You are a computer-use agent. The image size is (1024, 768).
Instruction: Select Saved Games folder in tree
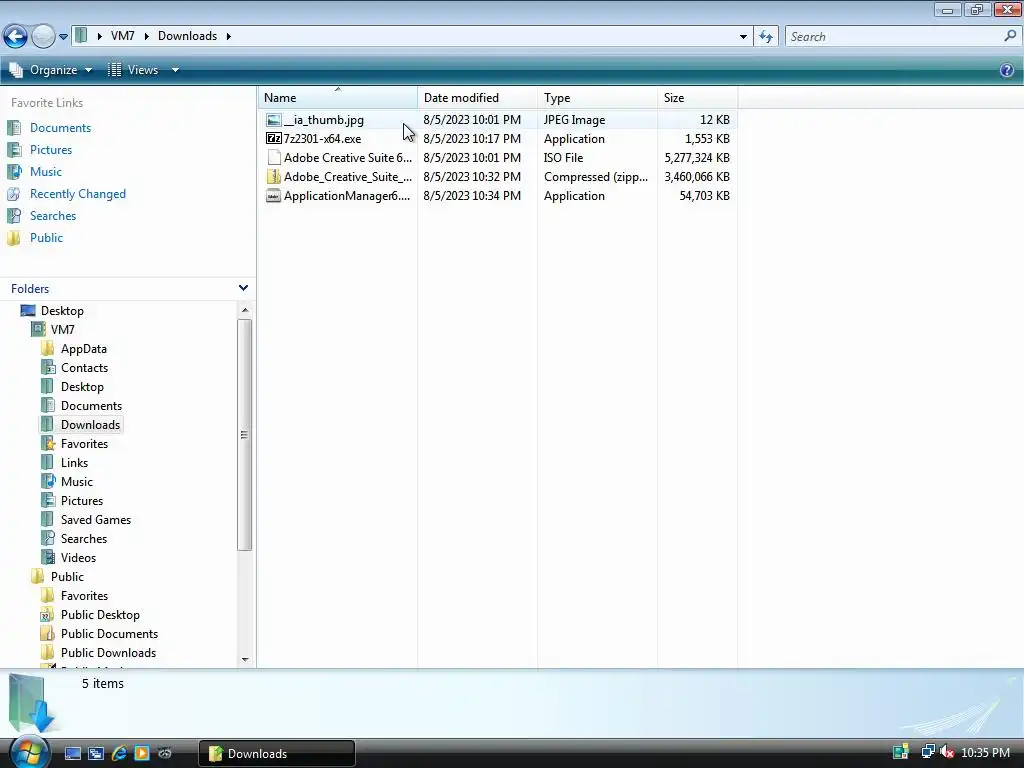pos(96,520)
